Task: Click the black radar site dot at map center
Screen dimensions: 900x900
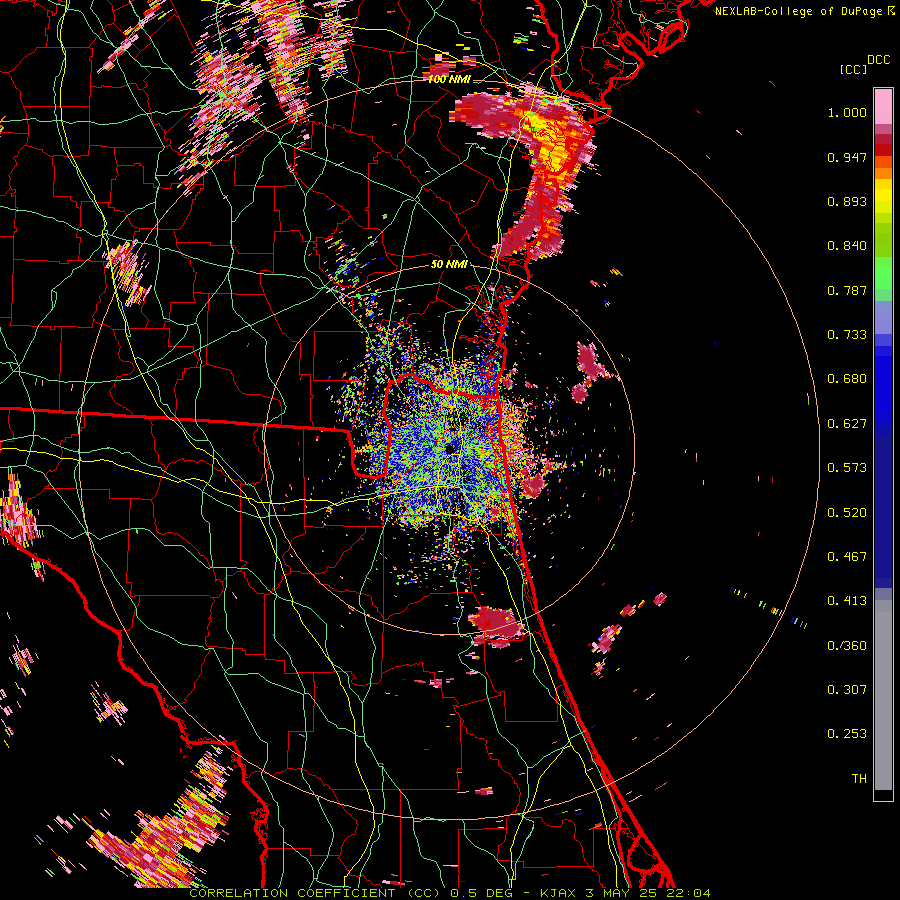Action: [x=450, y=448]
